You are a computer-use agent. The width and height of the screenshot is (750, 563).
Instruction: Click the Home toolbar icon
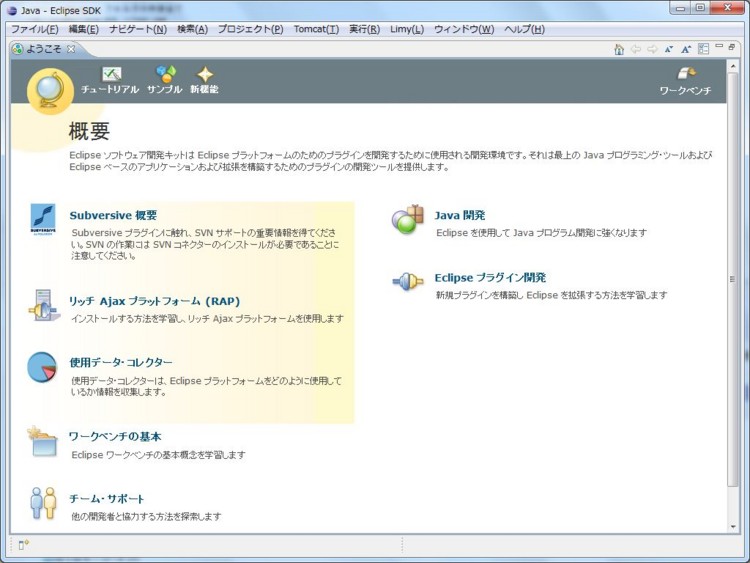[x=619, y=49]
